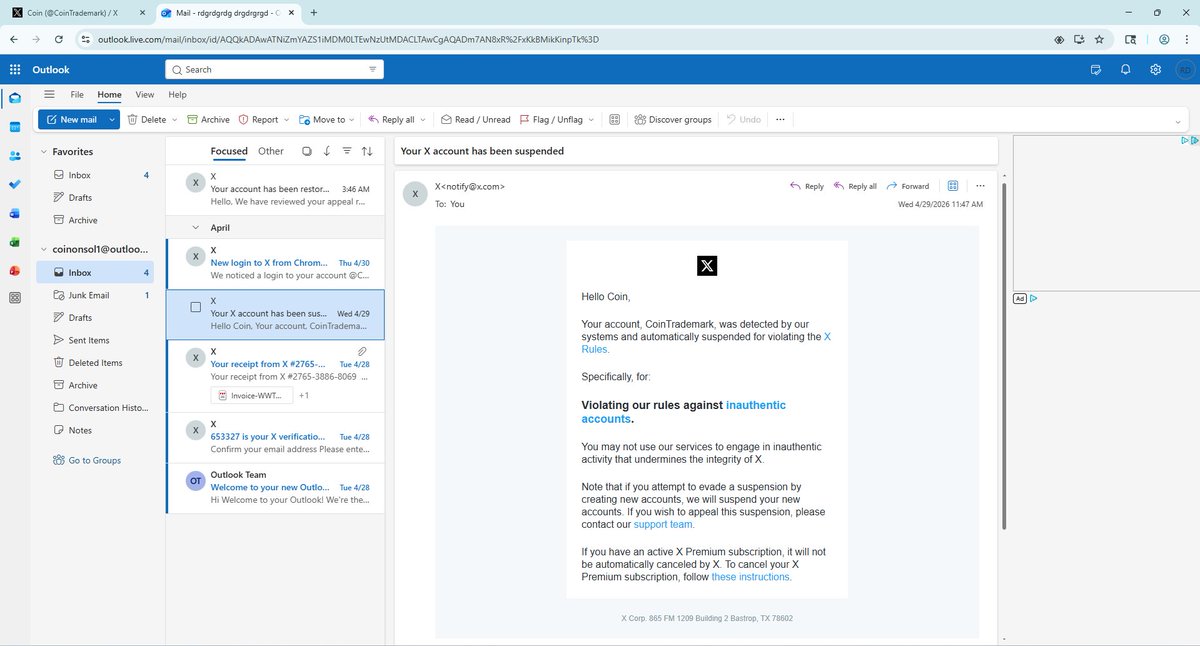1200x646 pixels.
Task: Open the File menu
Action: click(77, 94)
